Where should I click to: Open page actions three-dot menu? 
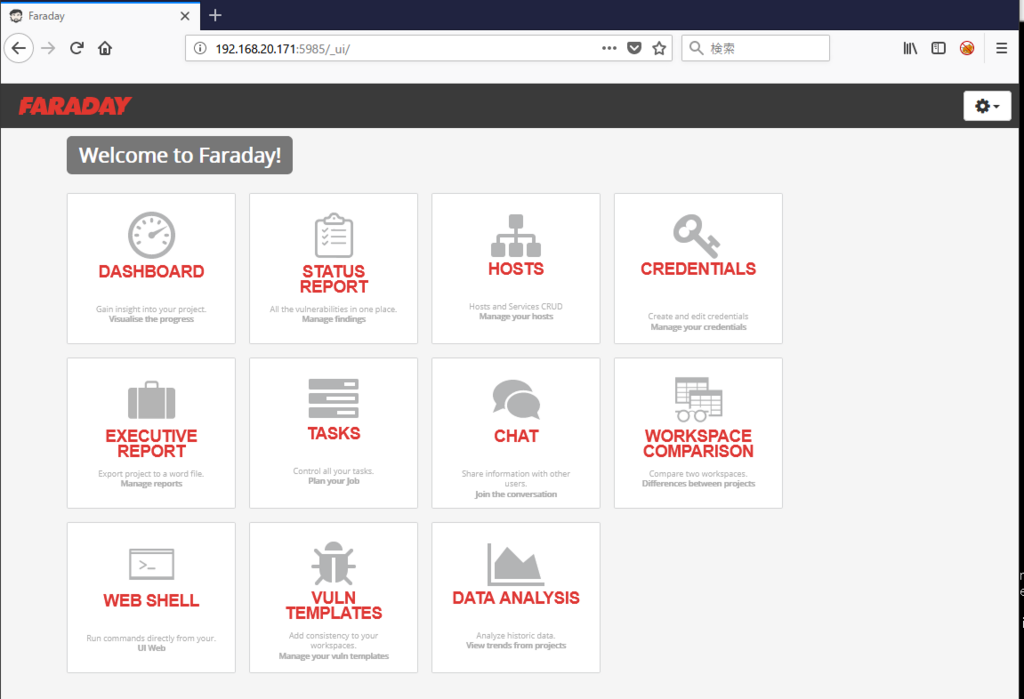point(609,48)
